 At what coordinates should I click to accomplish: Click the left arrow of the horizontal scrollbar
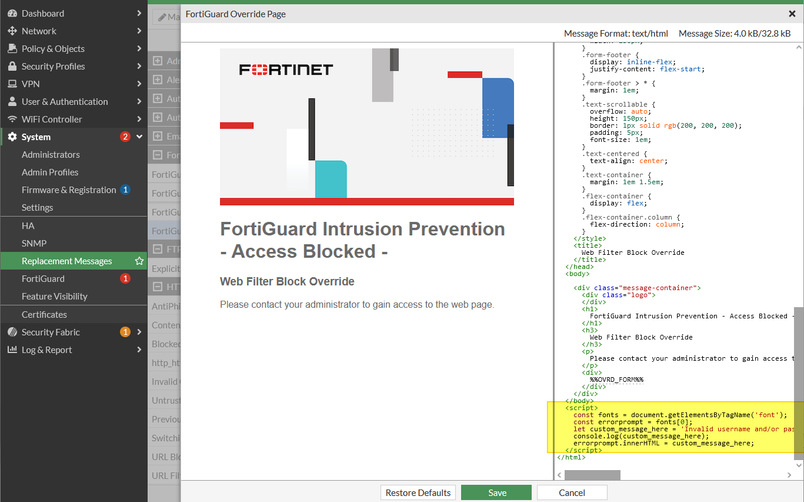559,475
